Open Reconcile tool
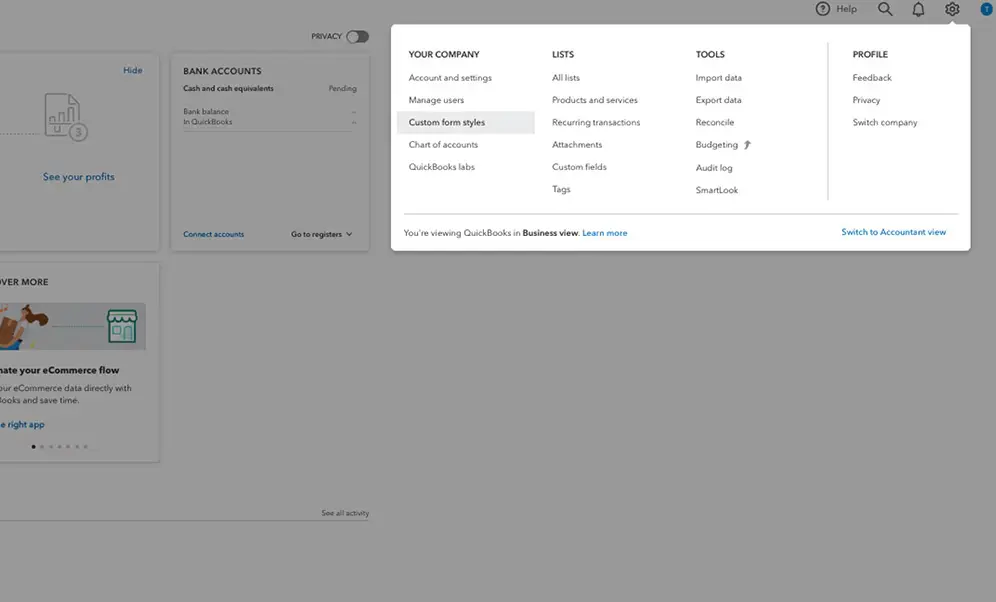996x602 pixels. 715,123
